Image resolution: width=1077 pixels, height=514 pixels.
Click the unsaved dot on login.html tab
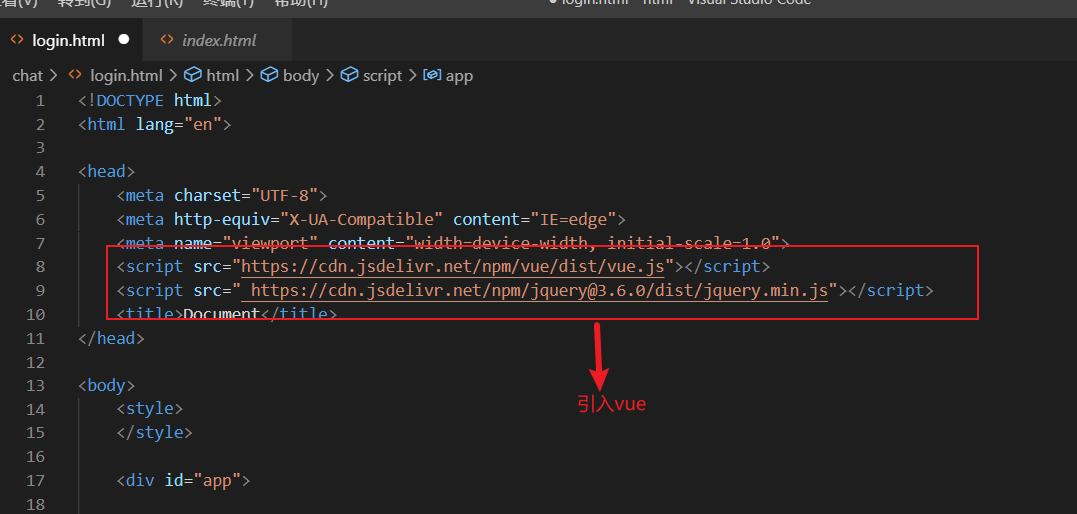124,39
